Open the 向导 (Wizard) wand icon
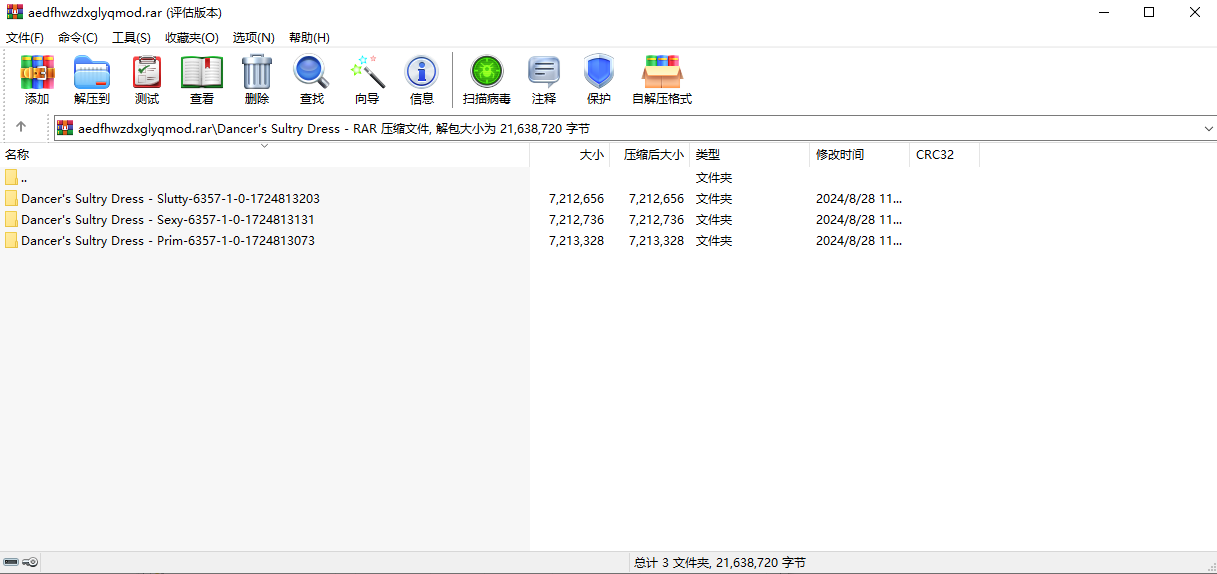 (367, 72)
